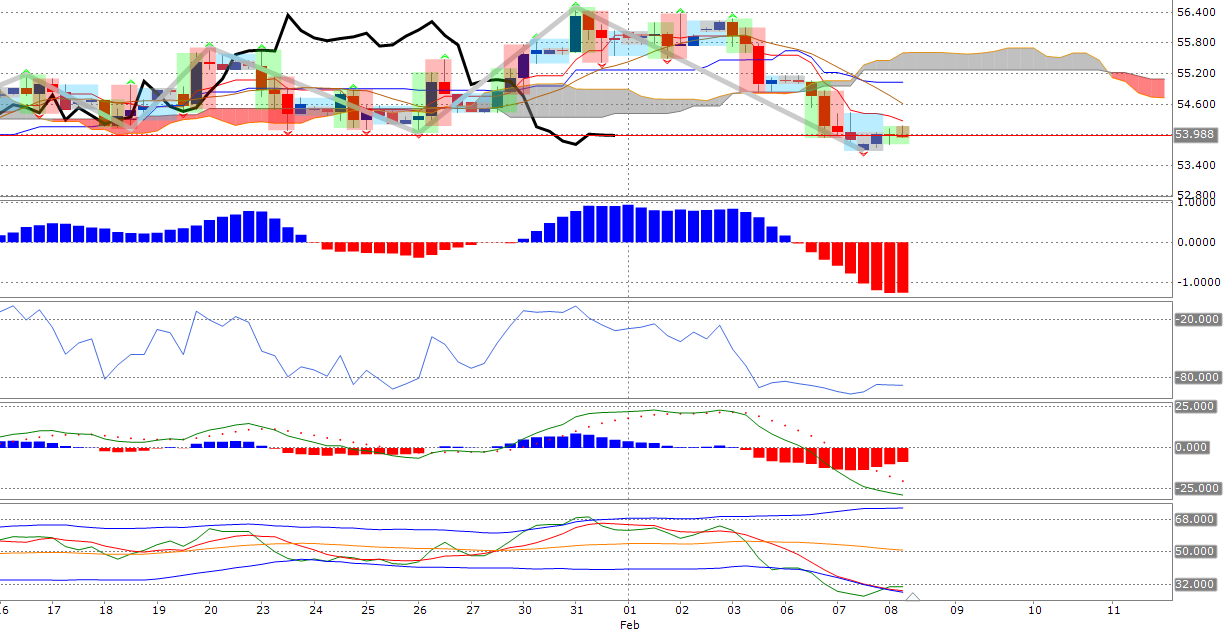Screen dimensions: 1225x631
Task: Click the 1.0000 axis label of histogram panel
Action: pos(1194,202)
